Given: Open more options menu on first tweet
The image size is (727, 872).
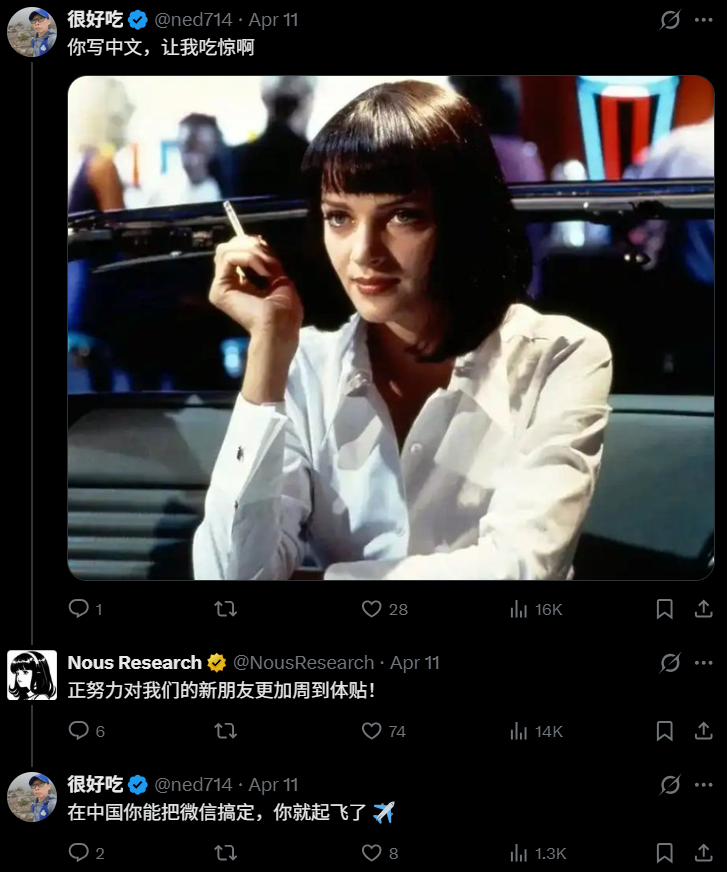Looking at the screenshot, I should click(x=703, y=20).
